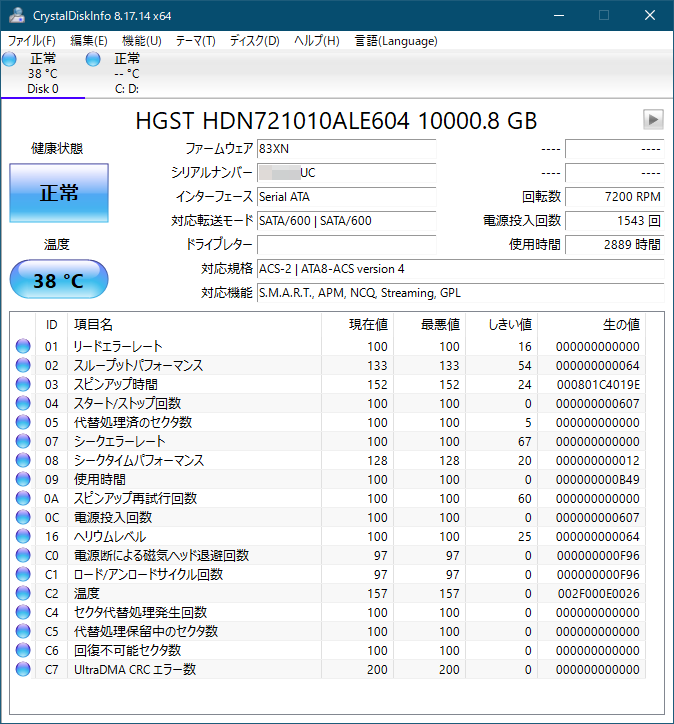
Task: Click the 回転数 field 7200 RPM
Action: point(614,197)
